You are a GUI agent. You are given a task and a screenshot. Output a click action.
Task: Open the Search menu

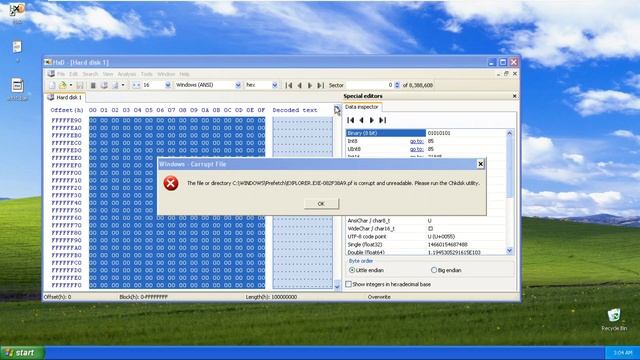click(90, 74)
